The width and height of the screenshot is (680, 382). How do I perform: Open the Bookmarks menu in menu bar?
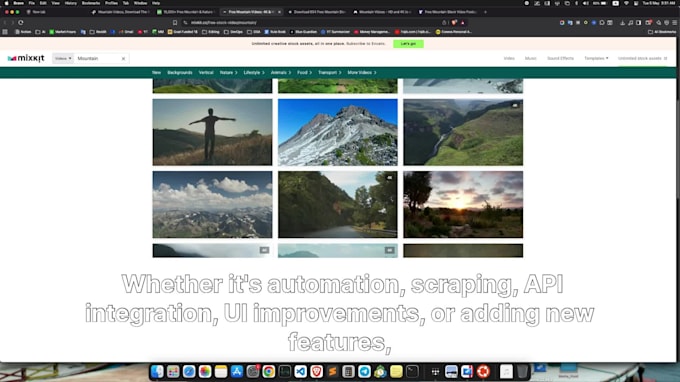(x=91, y=3)
